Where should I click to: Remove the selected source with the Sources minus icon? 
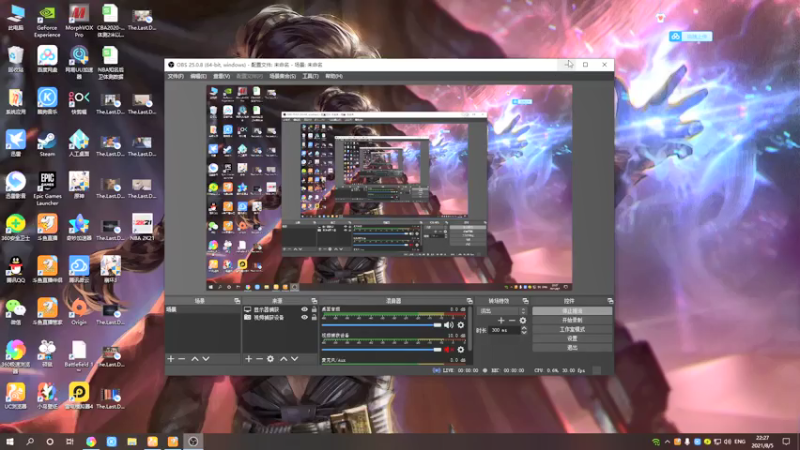[x=259, y=359]
